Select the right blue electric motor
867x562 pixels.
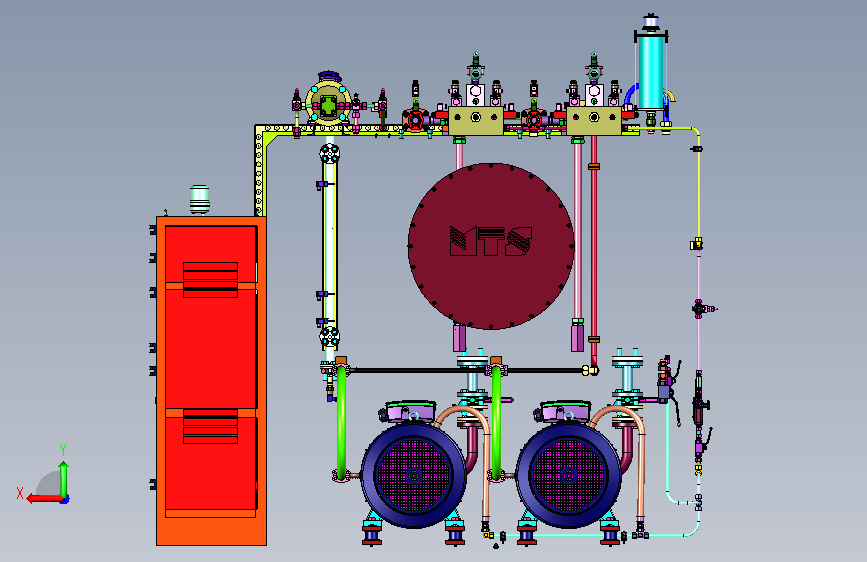click(x=568, y=475)
